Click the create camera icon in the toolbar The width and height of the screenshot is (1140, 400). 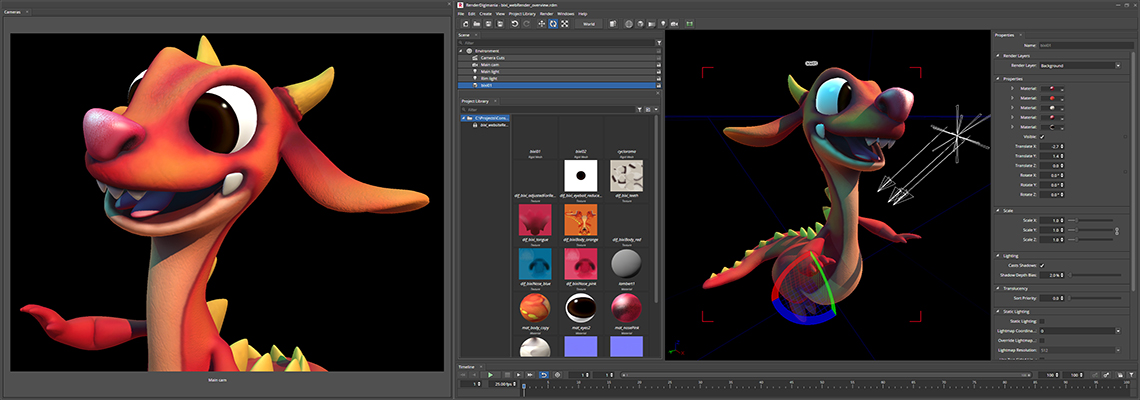point(674,24)
